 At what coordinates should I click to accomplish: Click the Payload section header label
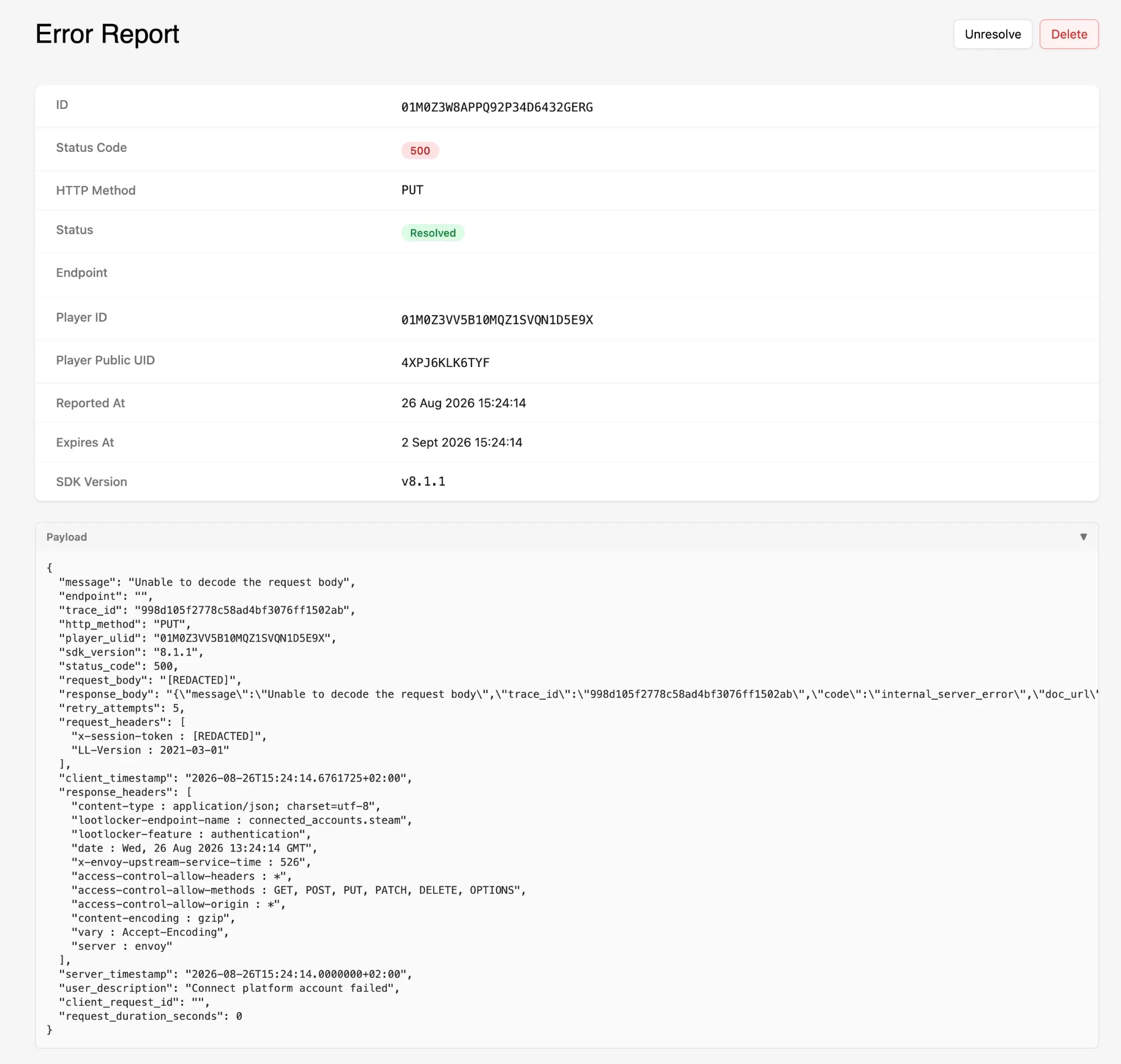click(66, 537)
